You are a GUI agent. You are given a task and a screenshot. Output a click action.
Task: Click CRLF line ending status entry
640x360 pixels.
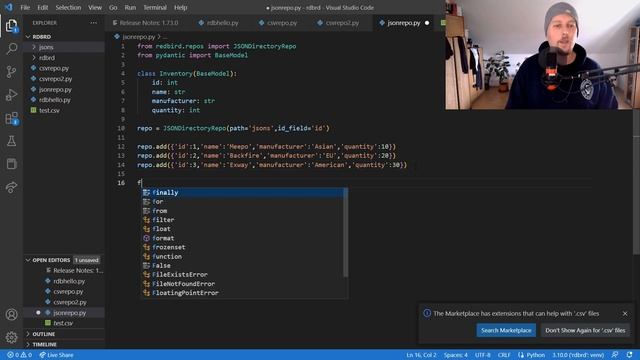point(504,355)
